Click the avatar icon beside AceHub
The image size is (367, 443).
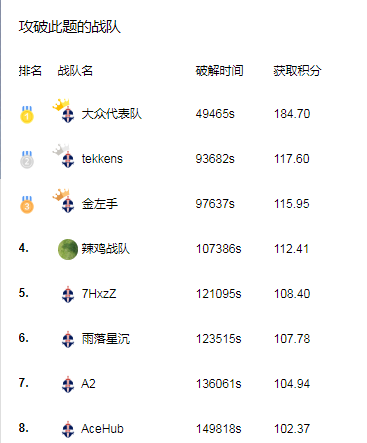[x=68, y=429]
